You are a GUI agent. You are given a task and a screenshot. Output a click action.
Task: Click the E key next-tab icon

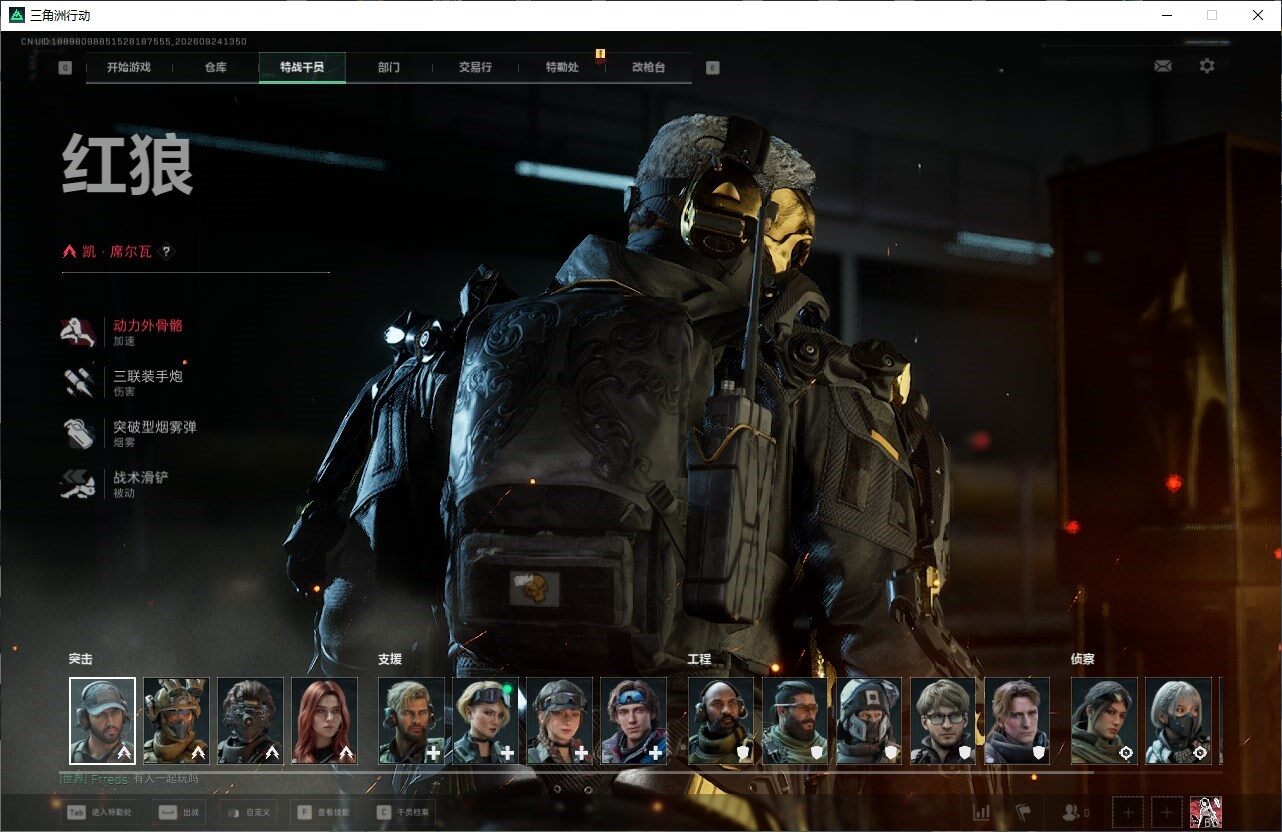click(712, 68)
